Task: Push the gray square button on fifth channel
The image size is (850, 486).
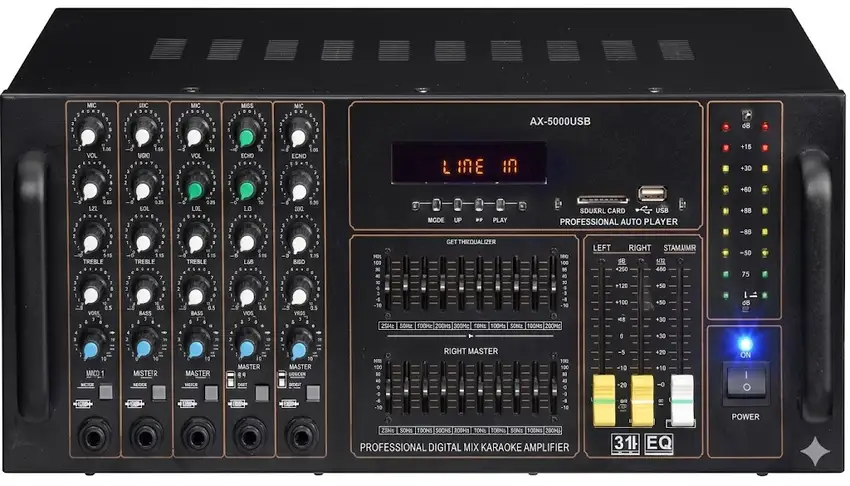Action: point(313,393)
